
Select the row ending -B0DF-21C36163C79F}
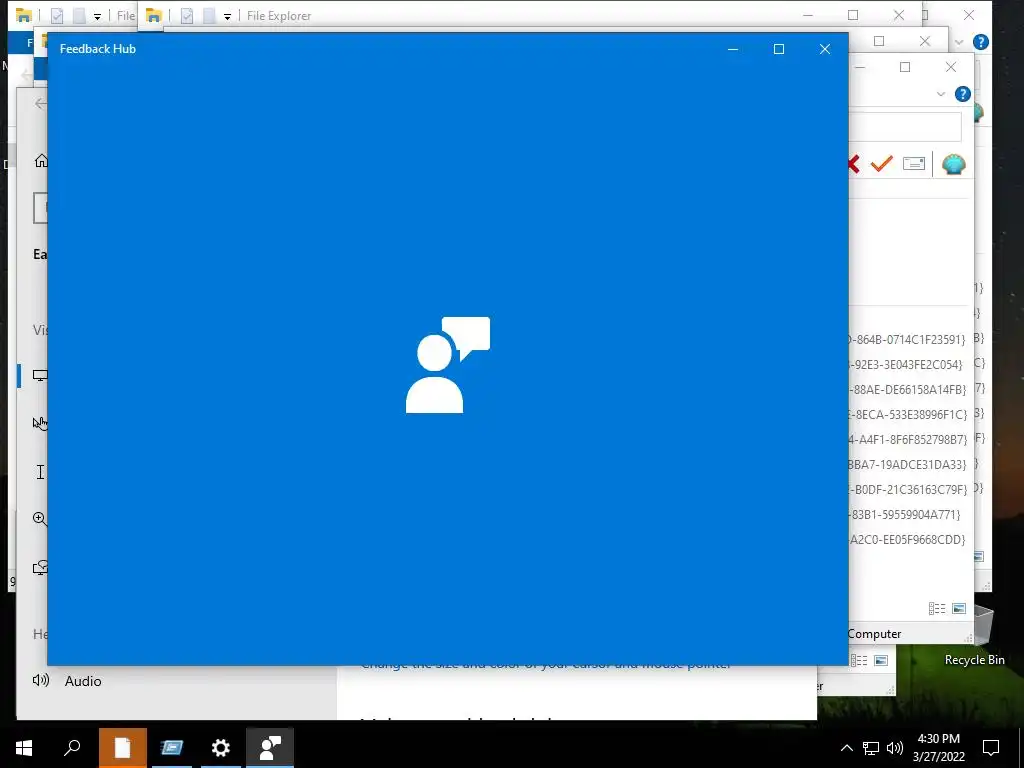tap(908, 490)
